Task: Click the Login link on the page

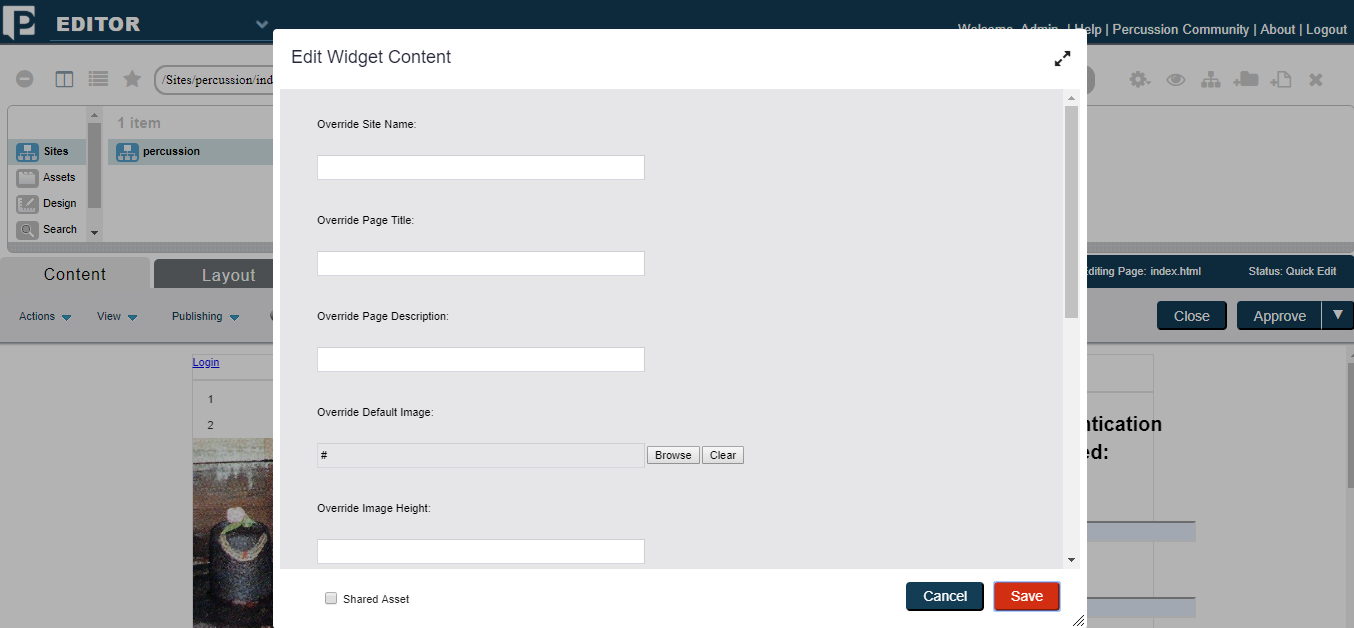Action: tap(206, 362)
